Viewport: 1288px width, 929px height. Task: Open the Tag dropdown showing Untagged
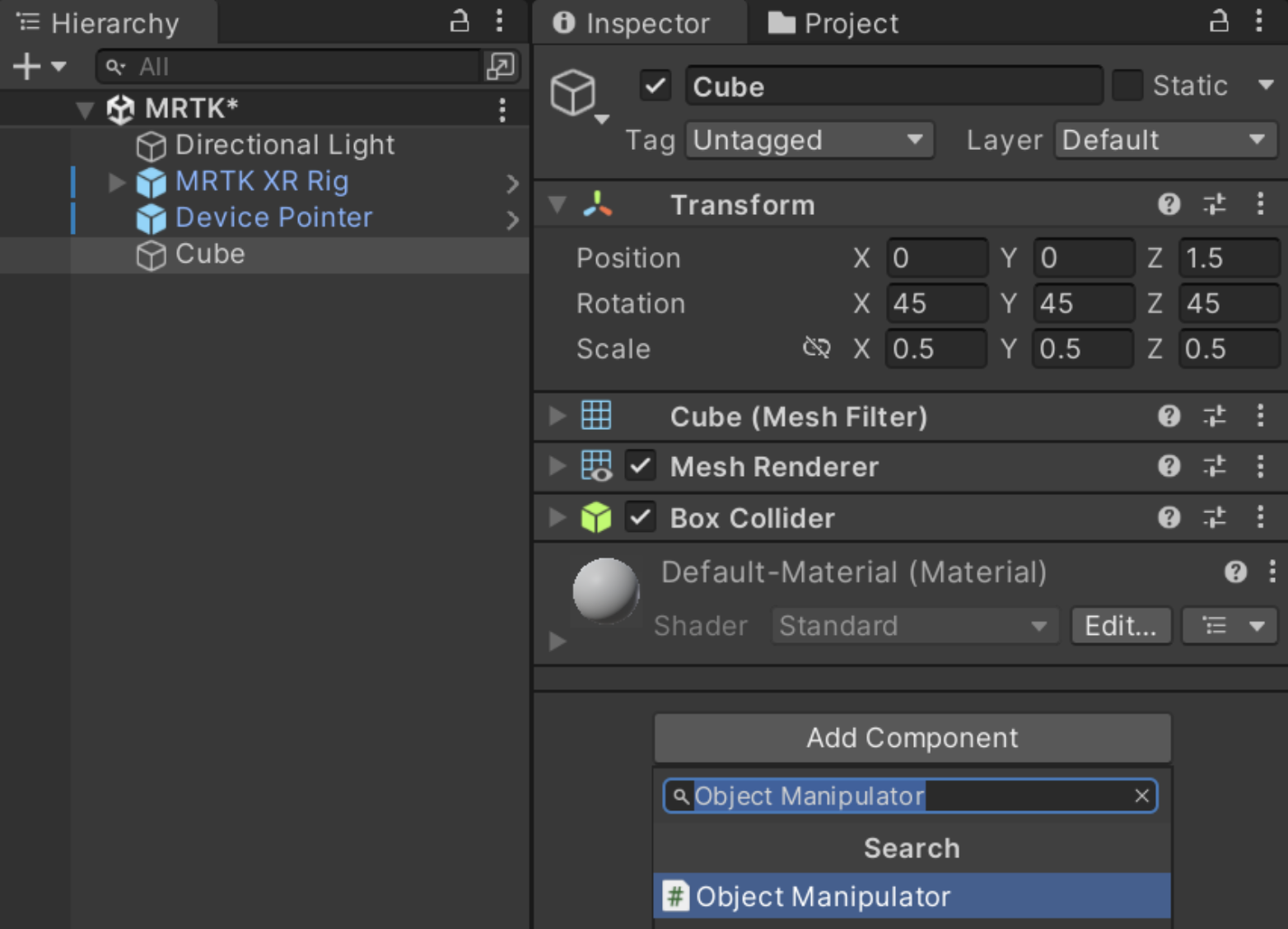pyautogui.click(x=810, y=140)
